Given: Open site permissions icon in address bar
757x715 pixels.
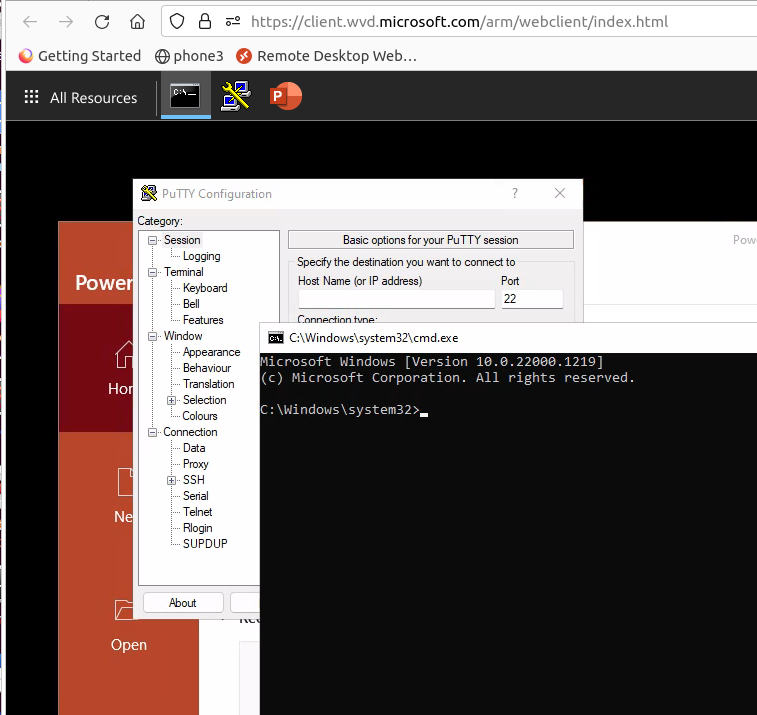Looking at the screenshot, I should pos(233,21).
